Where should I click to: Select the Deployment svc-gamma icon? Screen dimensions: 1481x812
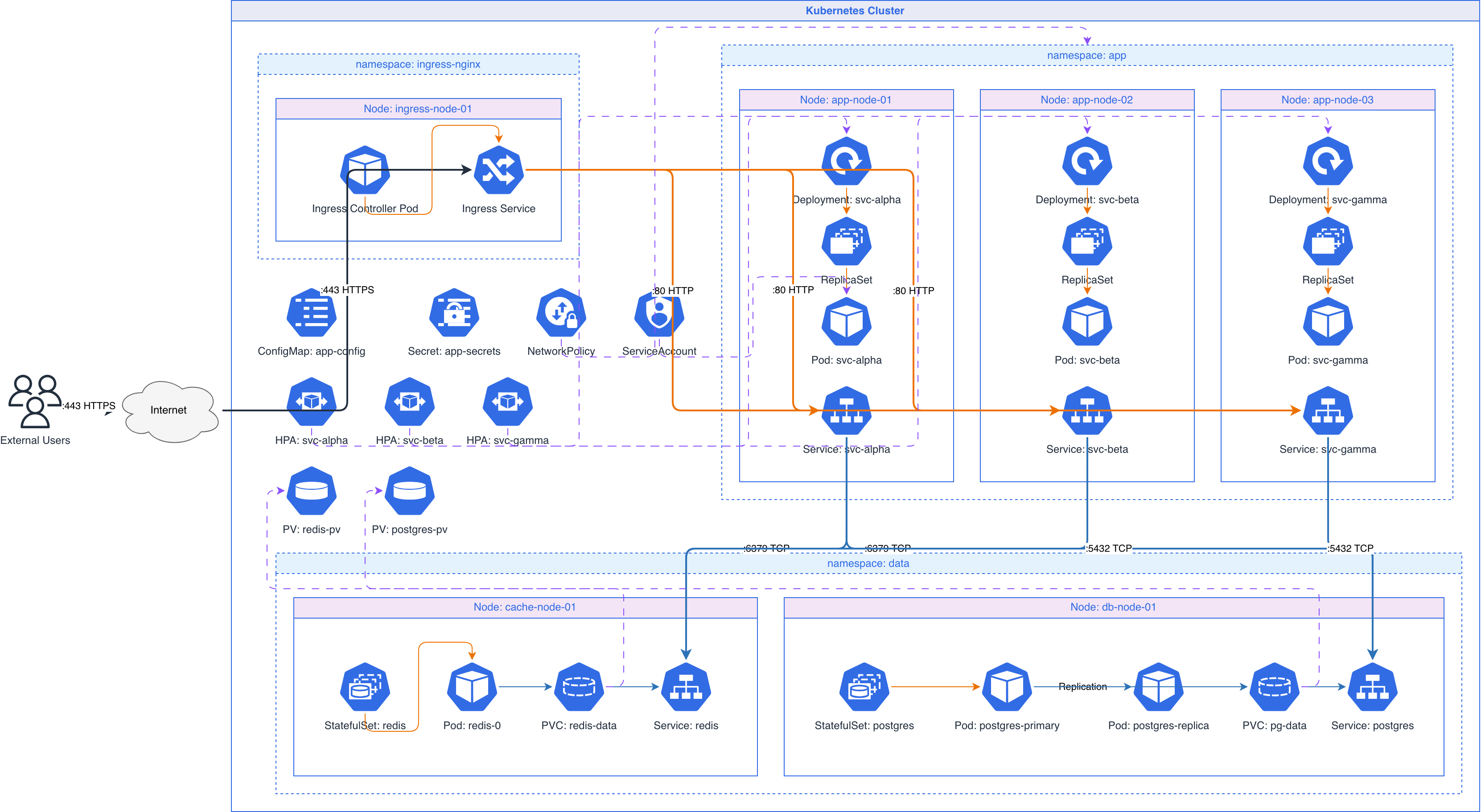tap(1328, 161)
